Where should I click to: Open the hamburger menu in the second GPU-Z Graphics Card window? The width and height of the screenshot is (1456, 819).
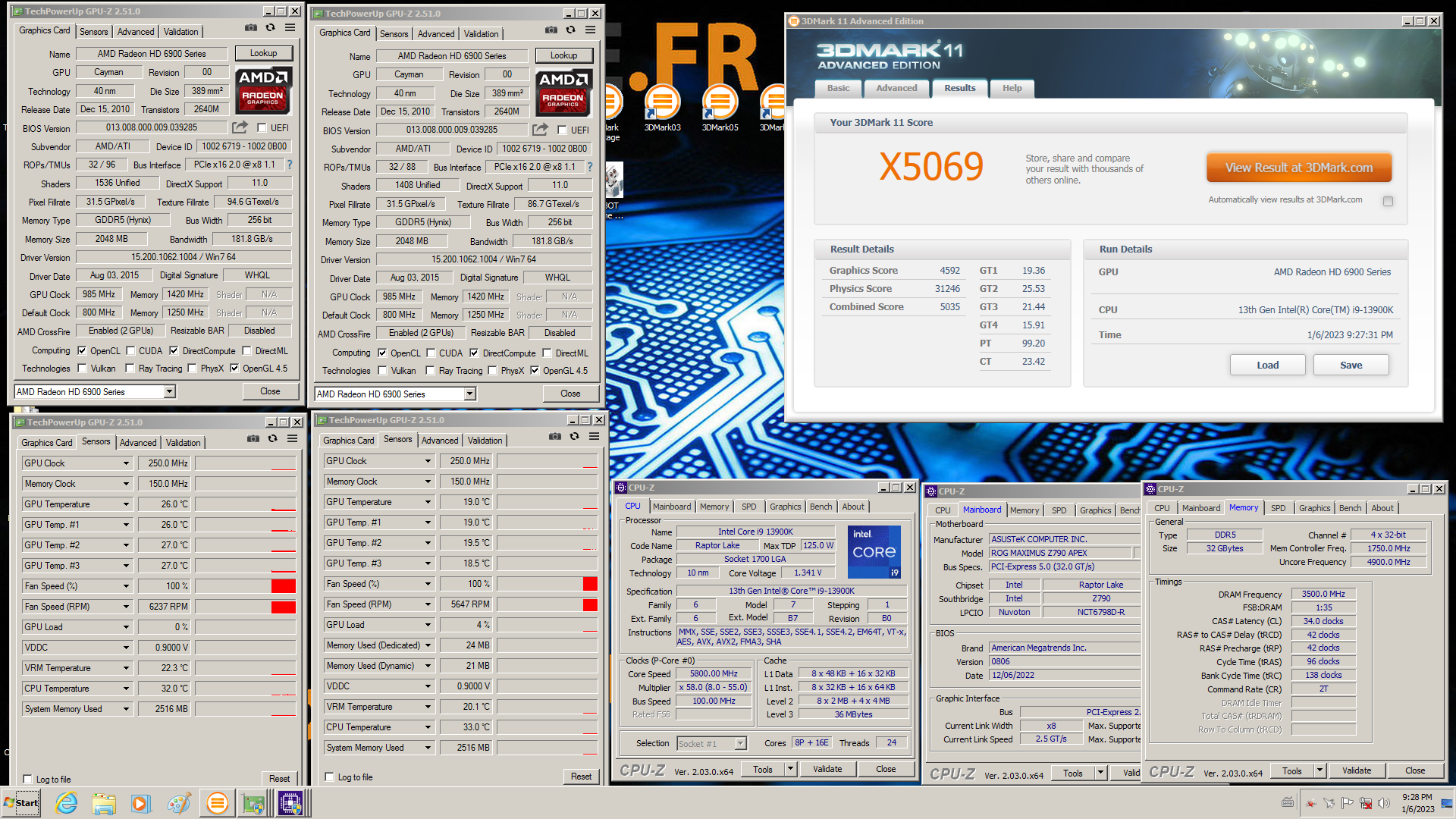[x=590, y=30]
